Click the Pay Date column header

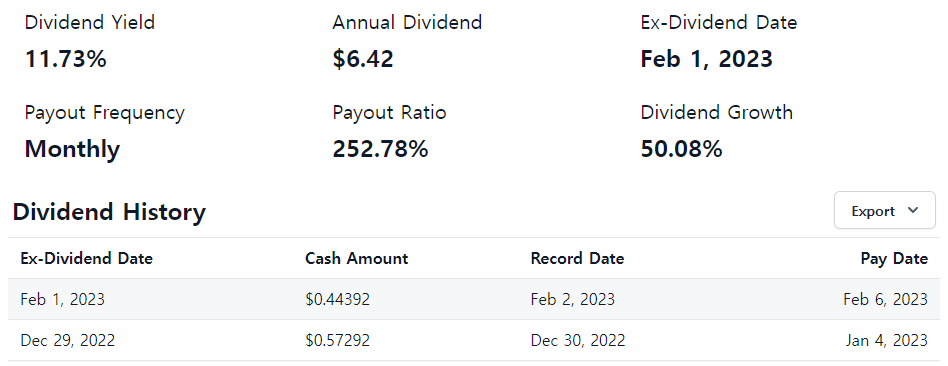(894, 259)
